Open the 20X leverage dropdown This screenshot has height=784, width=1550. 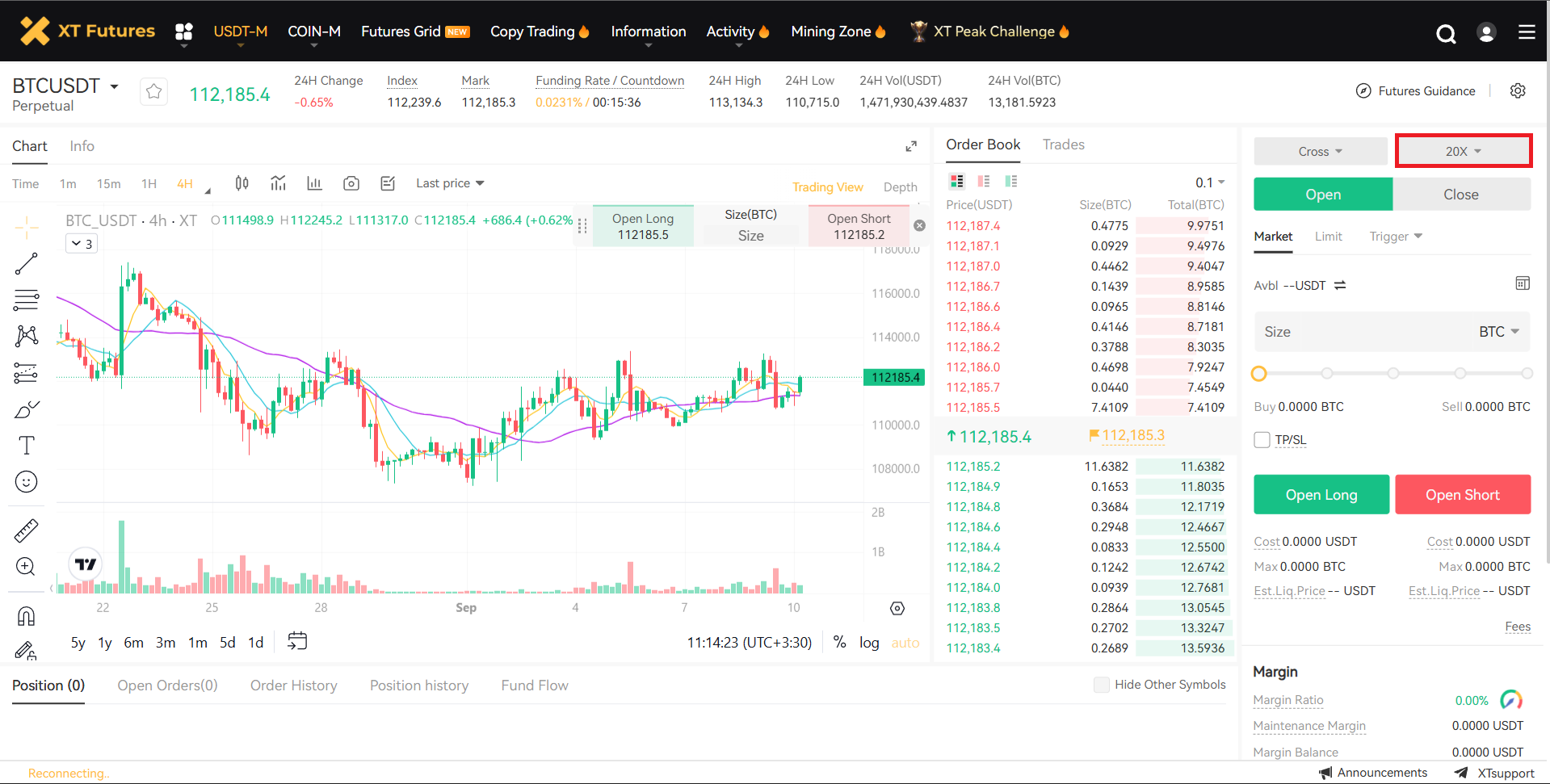coord(1463,151)
